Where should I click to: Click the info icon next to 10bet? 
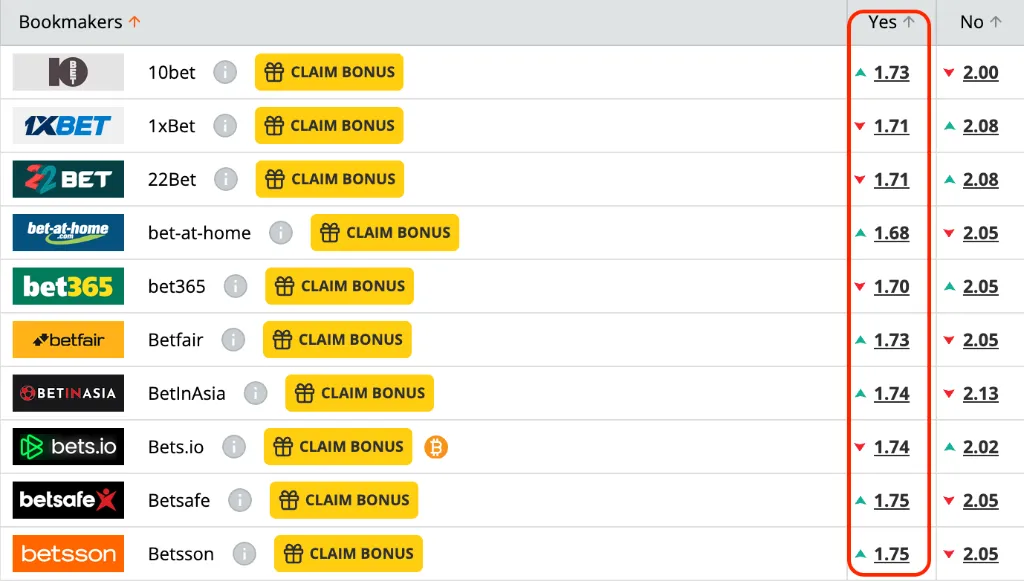tap(225, 73)
